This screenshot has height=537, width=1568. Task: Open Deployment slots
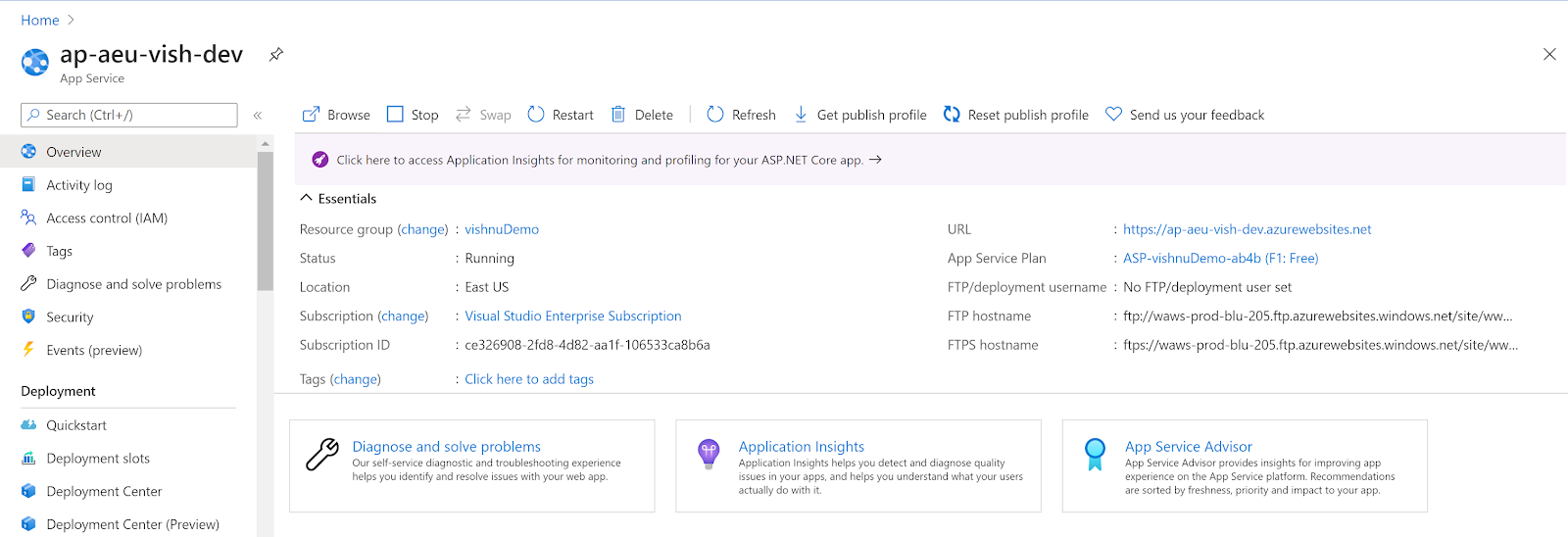(128, 459)
